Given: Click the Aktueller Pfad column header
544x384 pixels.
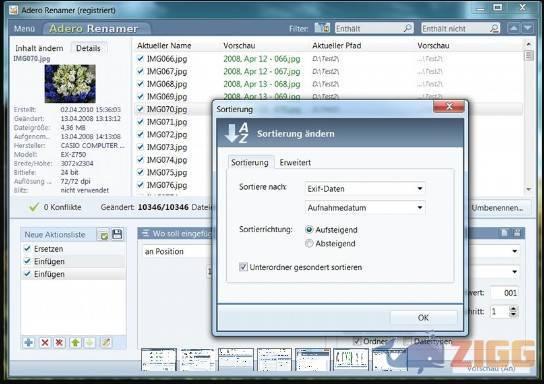Looking at the screenshot, I should click(x=337, y=45).
